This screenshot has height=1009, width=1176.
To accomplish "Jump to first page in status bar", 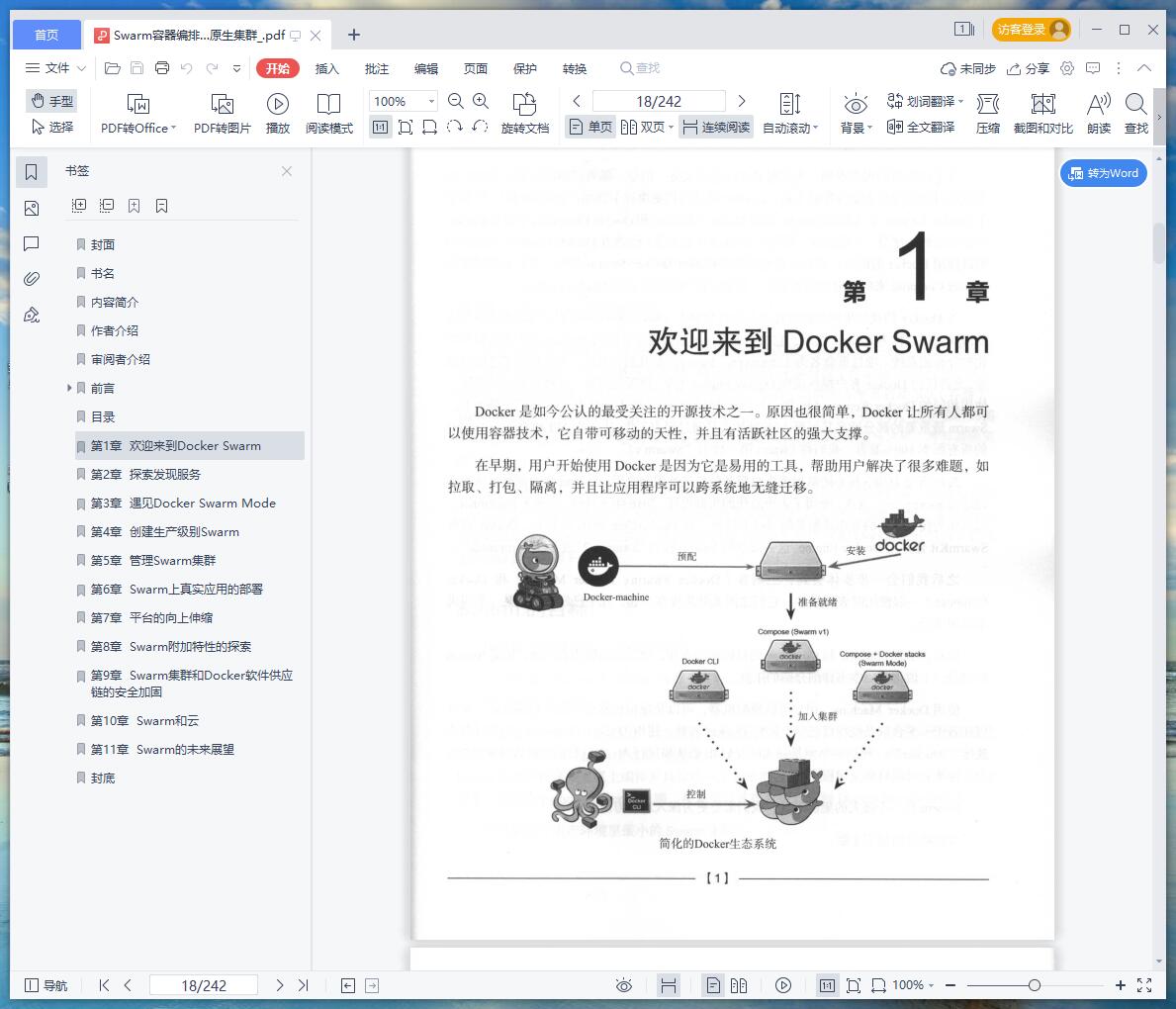I will (104, 985).
